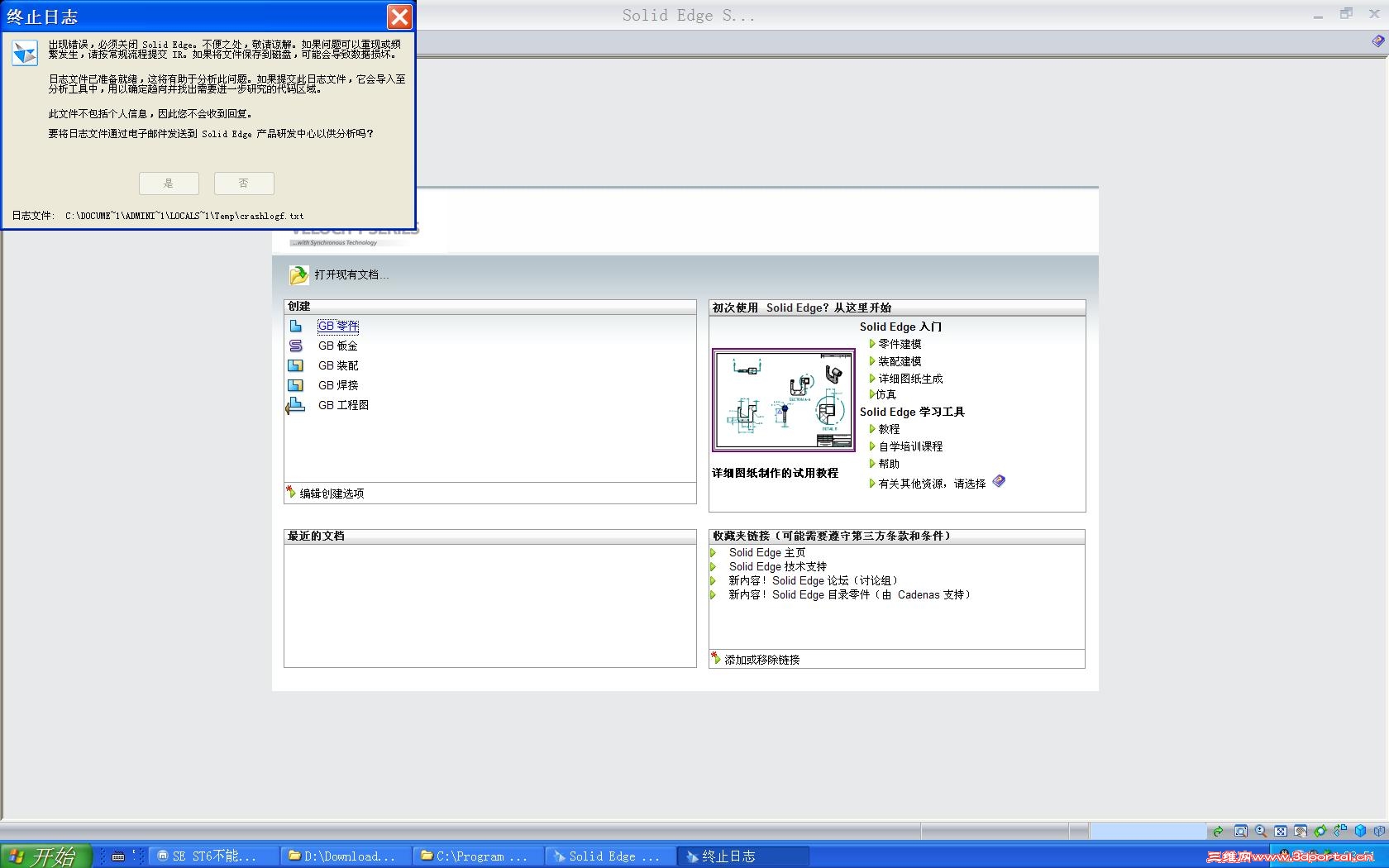Viewport: 1389px width, 868px height.
Task: Open the Solid Edge 技术支持 link
Action: click(x=778, y=566)
